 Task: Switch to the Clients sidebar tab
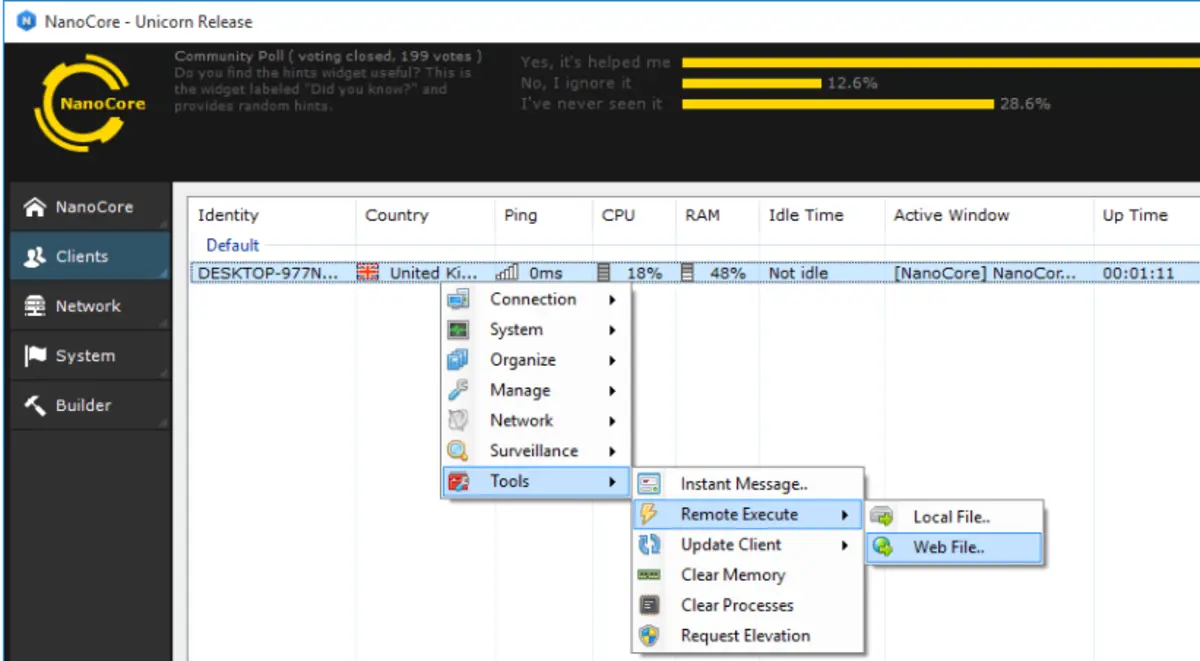coord(90,256)
